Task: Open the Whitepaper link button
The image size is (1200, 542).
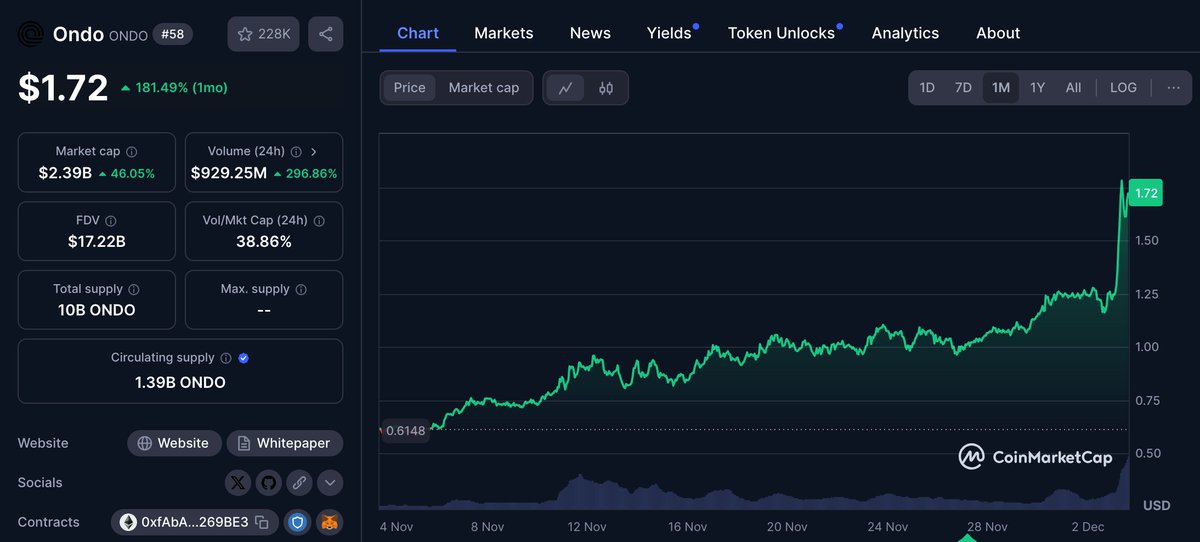Action: (x=285, y=443)
